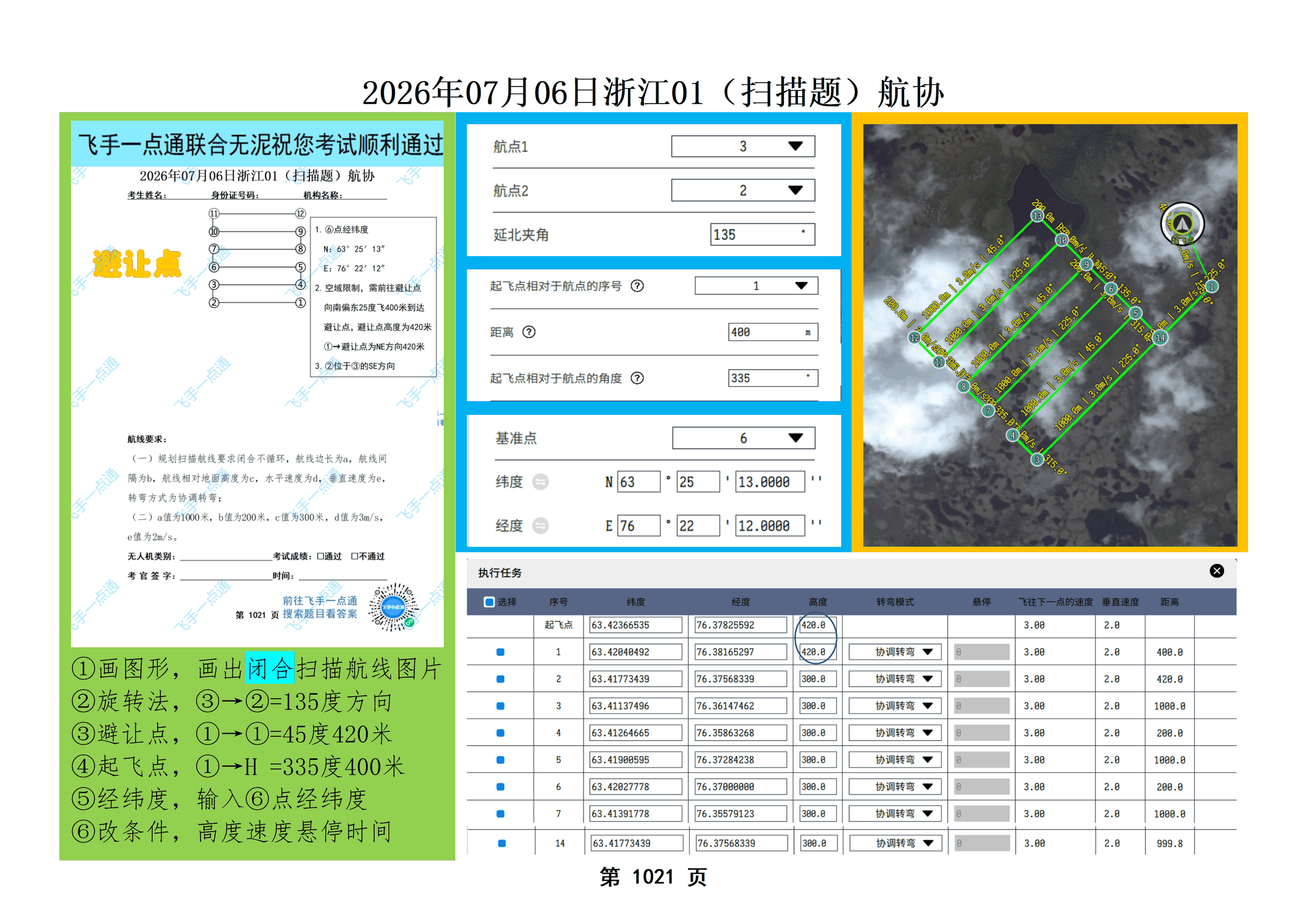
Task: Select waypoint 12 marker on the map
Action: 914,338
